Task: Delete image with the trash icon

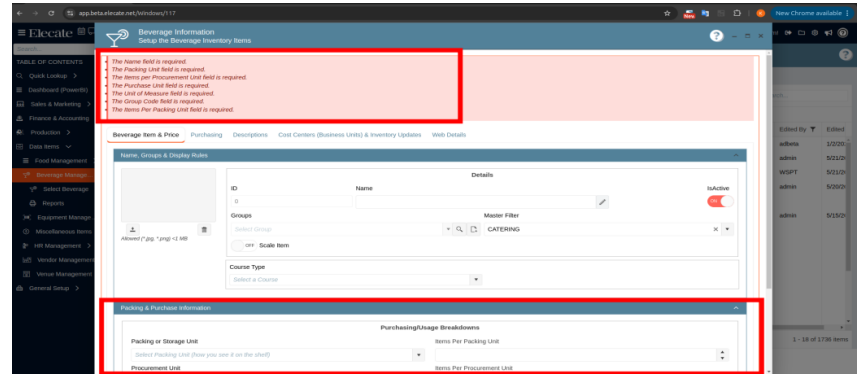Action: 204,229
